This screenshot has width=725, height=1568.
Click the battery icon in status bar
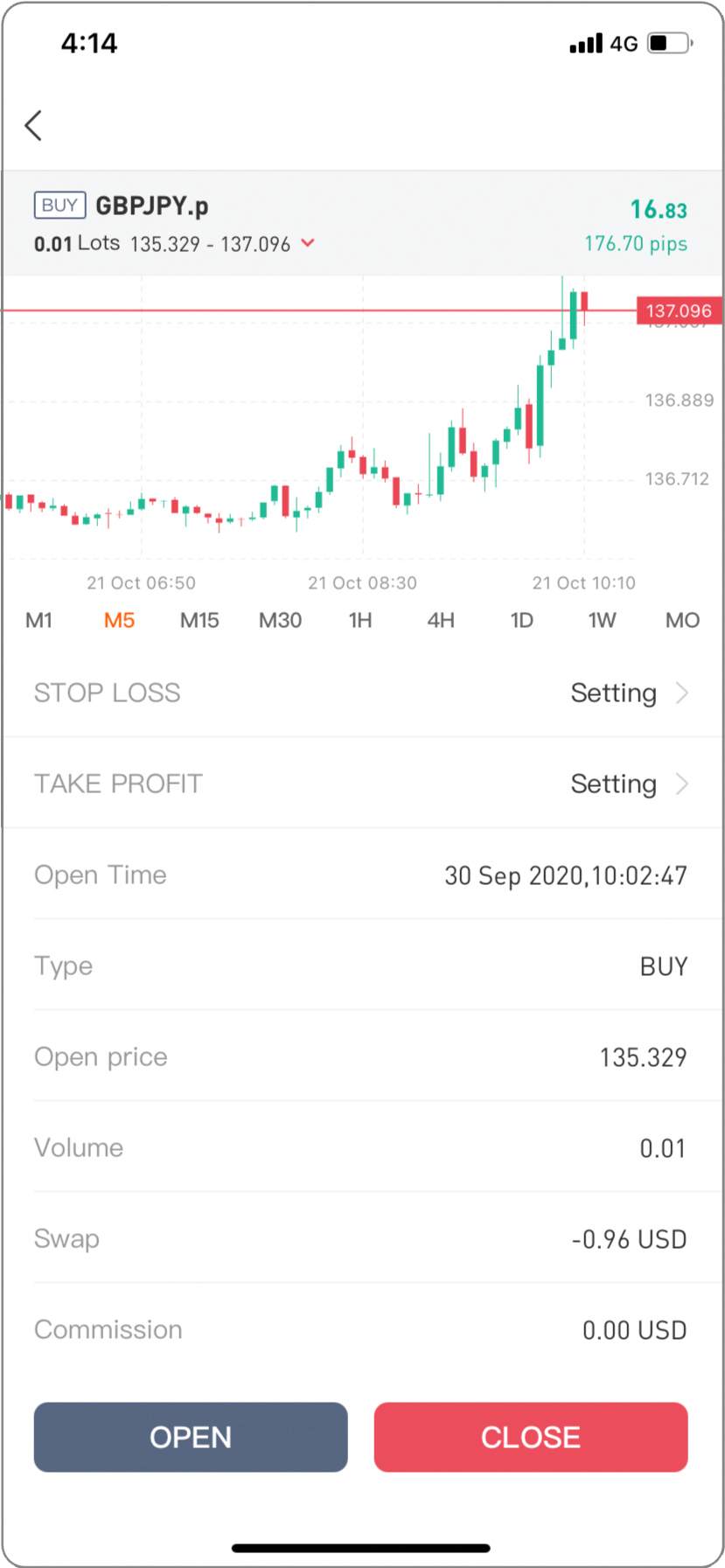(670, 43)
